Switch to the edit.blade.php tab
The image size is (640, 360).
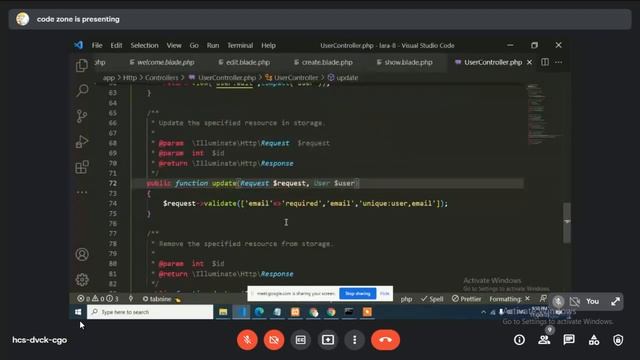click(244, 62)
